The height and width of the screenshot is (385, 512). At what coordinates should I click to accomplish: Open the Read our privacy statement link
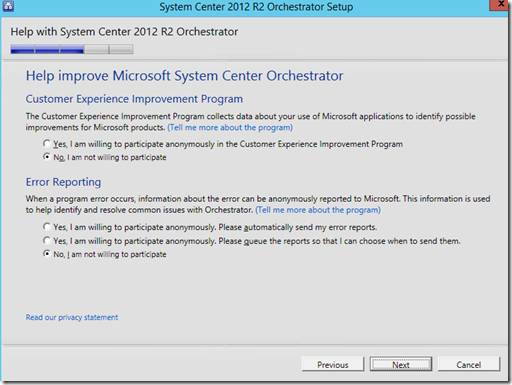coord(72,317)
